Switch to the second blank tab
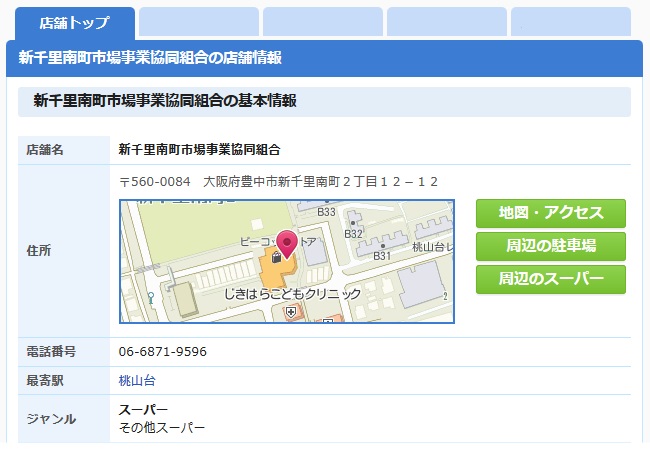650x456 pixels. coord(198,22)
